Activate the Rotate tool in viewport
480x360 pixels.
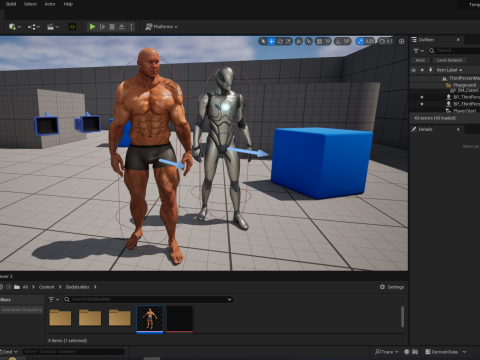(280, 41)
